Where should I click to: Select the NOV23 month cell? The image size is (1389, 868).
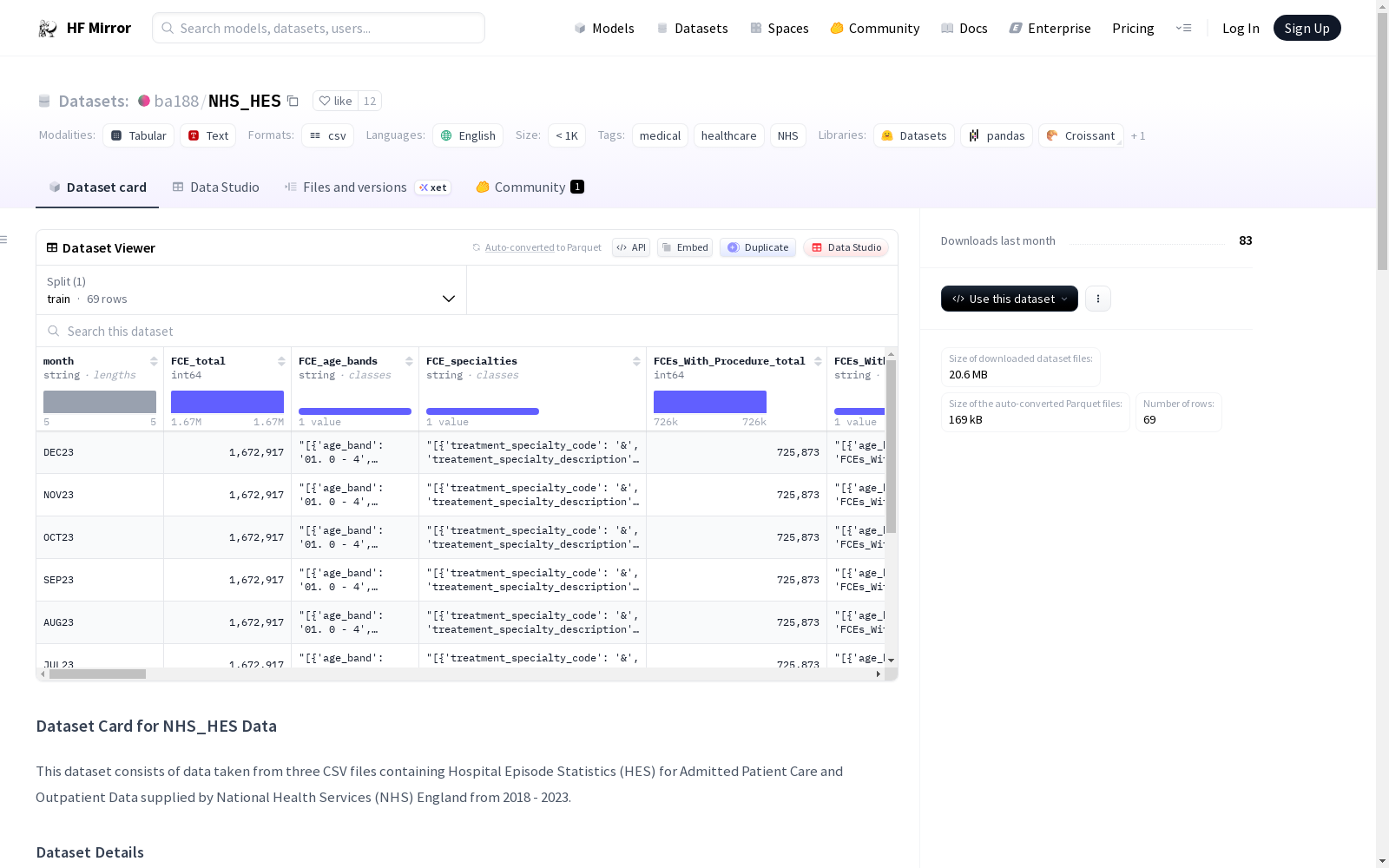pyautogui.click(x=100, y=495)
